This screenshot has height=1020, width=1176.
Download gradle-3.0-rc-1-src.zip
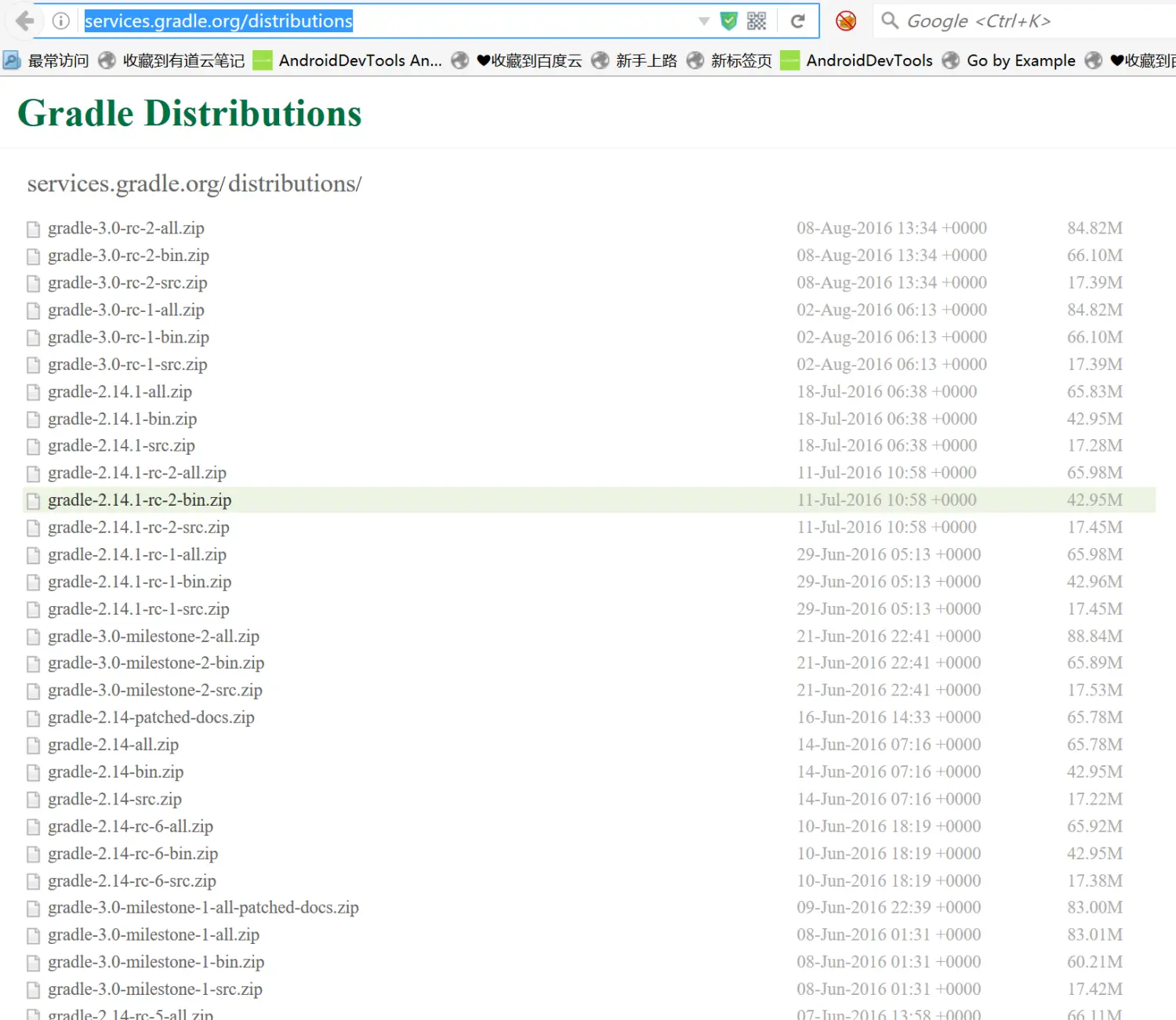tap(128, 365)
